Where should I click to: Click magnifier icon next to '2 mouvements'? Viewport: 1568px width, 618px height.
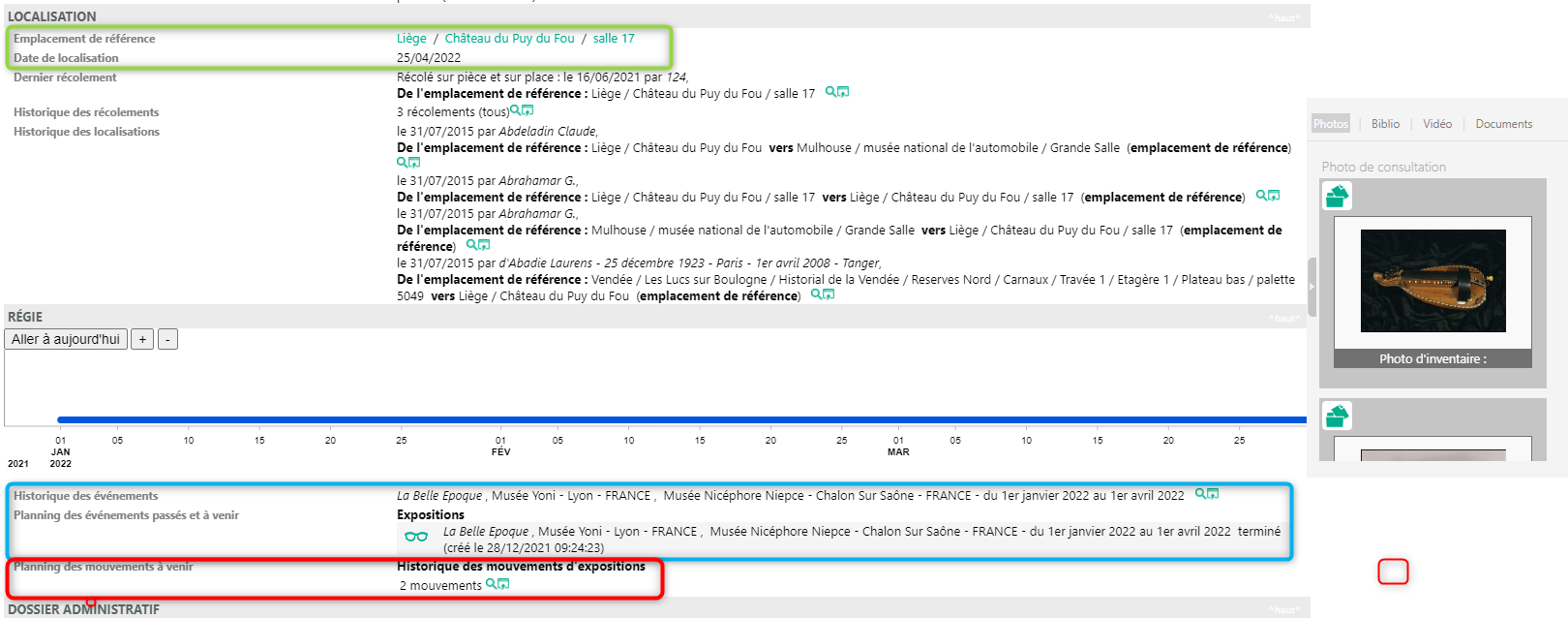tap(492, 584)
